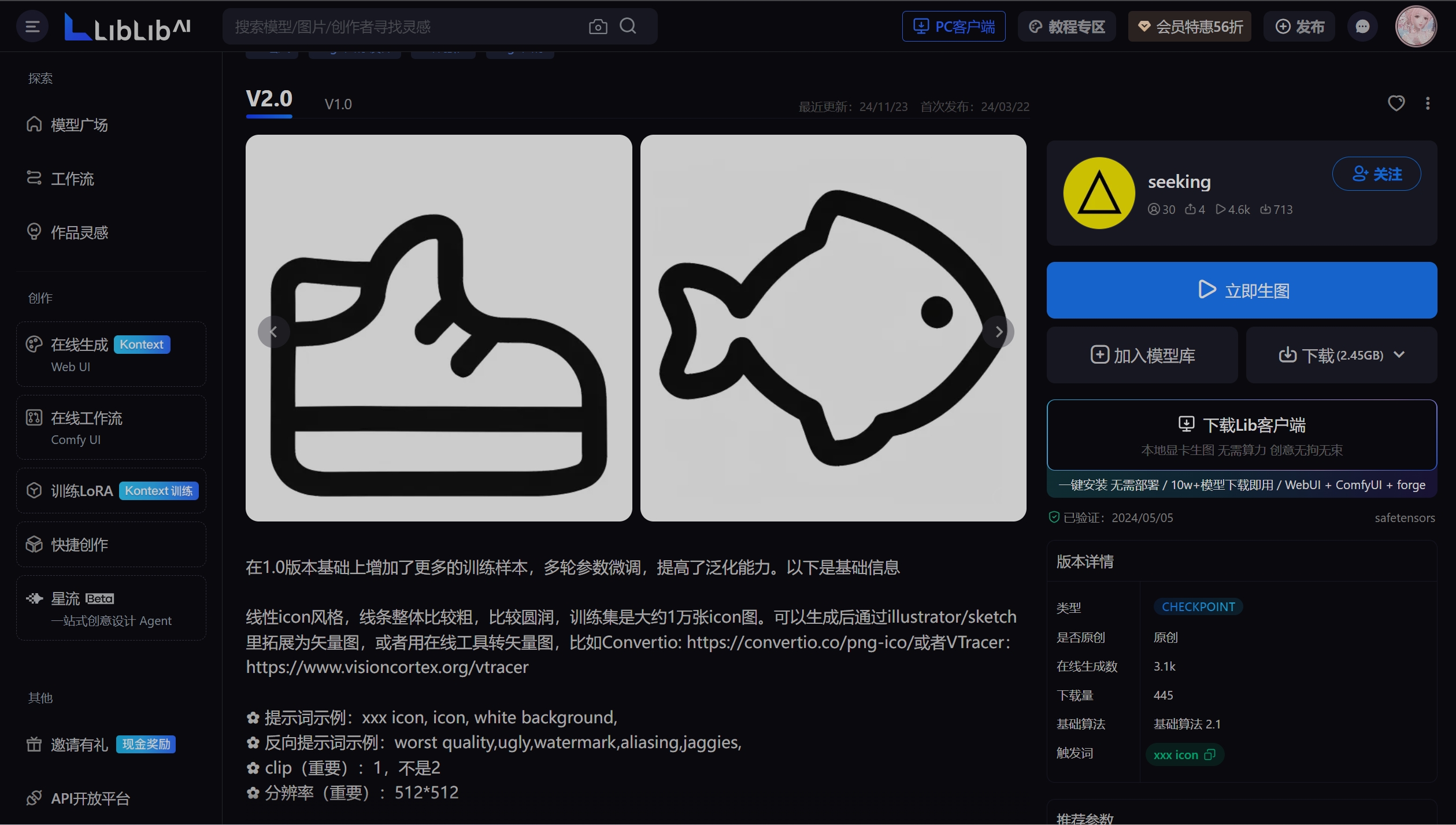
Task: Switch to the V1.0 version tab
Action: [x=339, y=104]
